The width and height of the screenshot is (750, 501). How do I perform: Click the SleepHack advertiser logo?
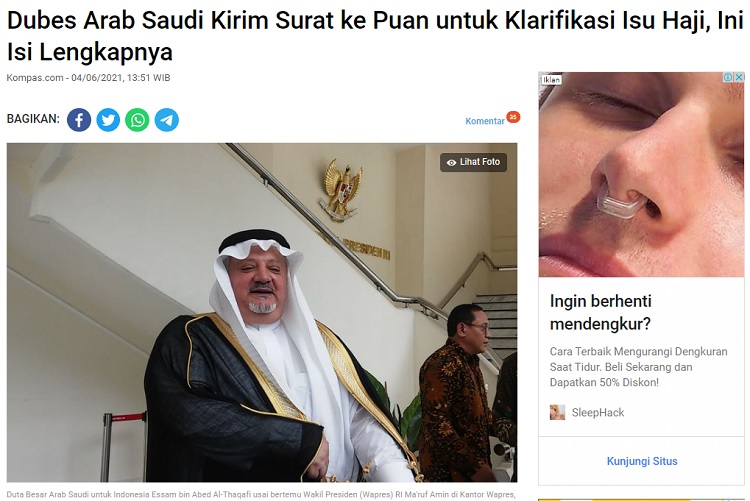pyautogui.click(x=557, y=412)
